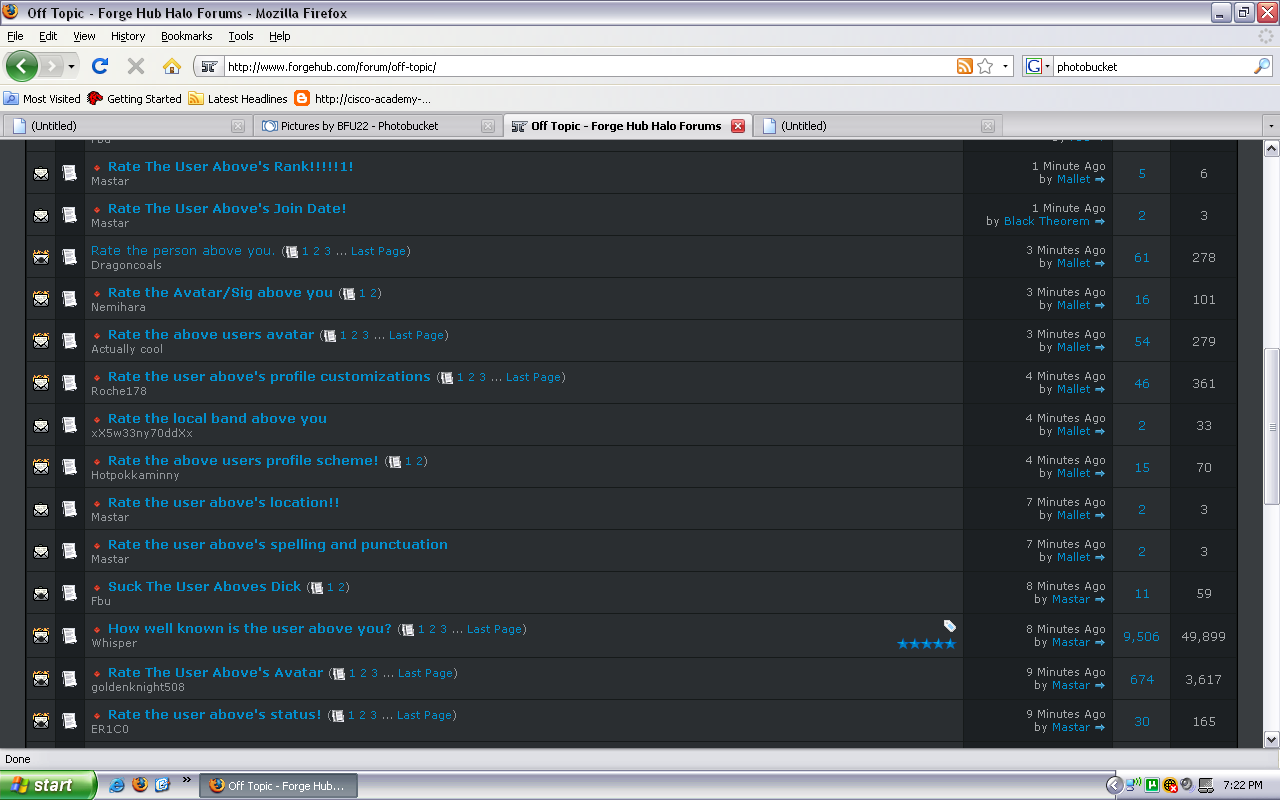Open the 9,506 replies count link

click(1141, 636)
